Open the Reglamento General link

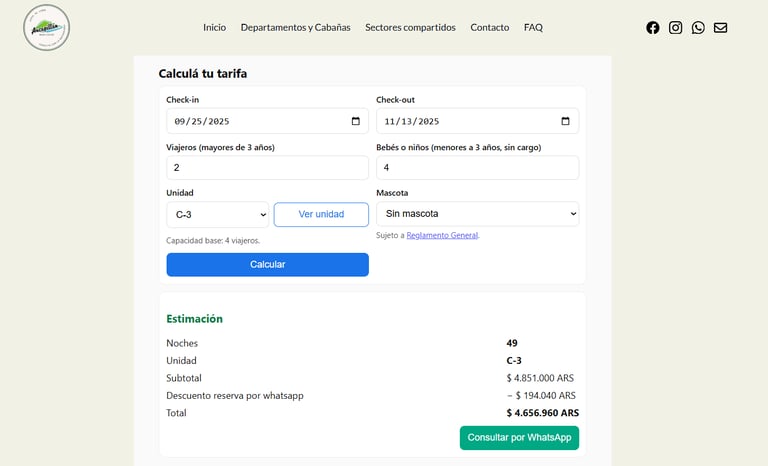coord(442,236)
